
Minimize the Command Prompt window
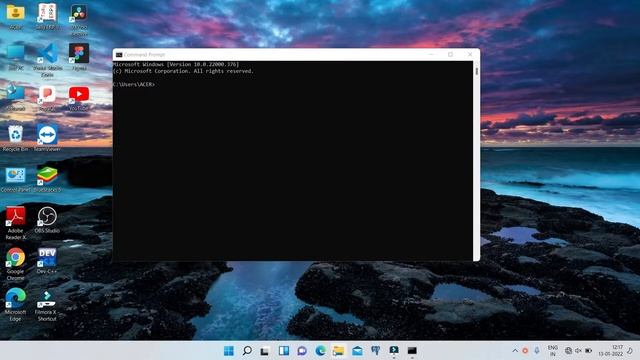click(x=431, y=54)
